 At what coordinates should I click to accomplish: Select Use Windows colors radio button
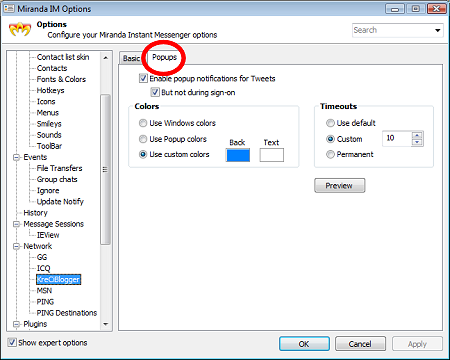(143, 123)
